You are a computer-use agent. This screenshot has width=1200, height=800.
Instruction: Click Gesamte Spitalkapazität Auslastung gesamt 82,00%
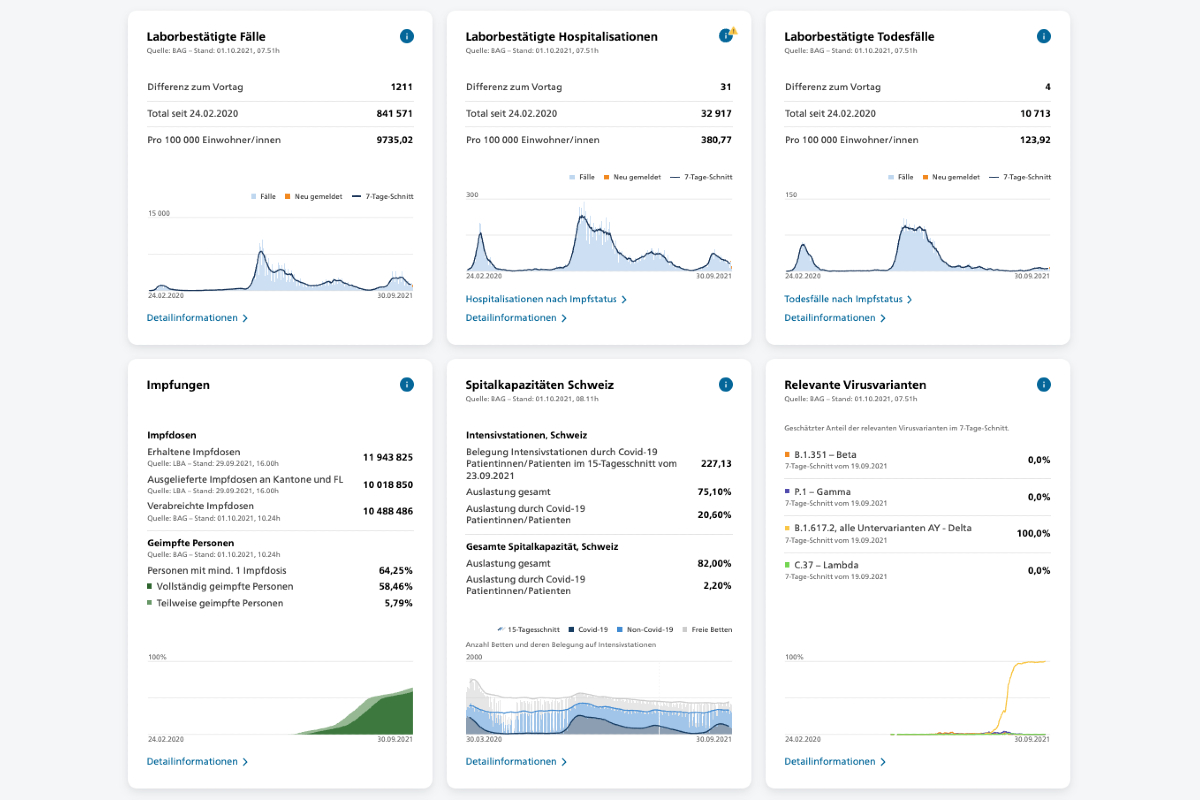[x=714, y=564]
